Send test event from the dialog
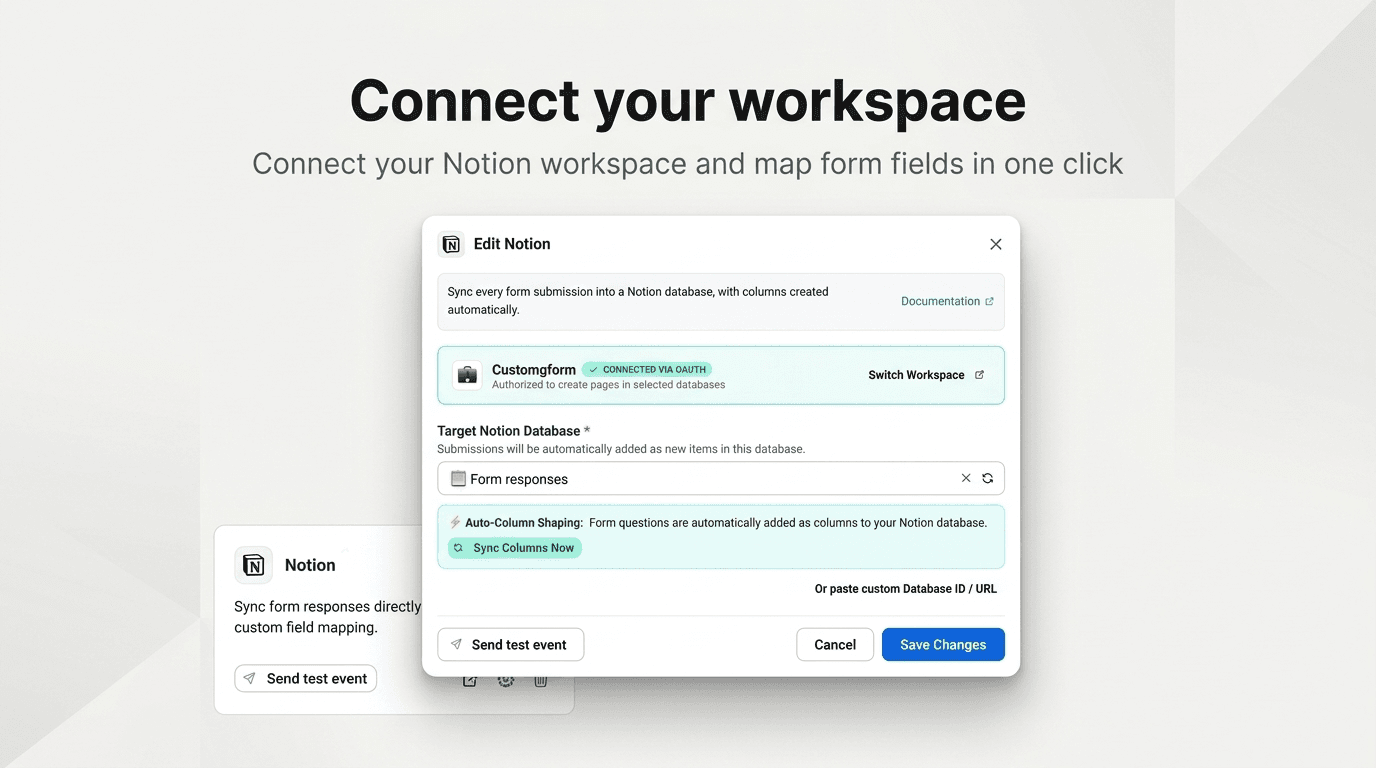1376x768 pixels. pyautogui.click(x=510, y=645)
